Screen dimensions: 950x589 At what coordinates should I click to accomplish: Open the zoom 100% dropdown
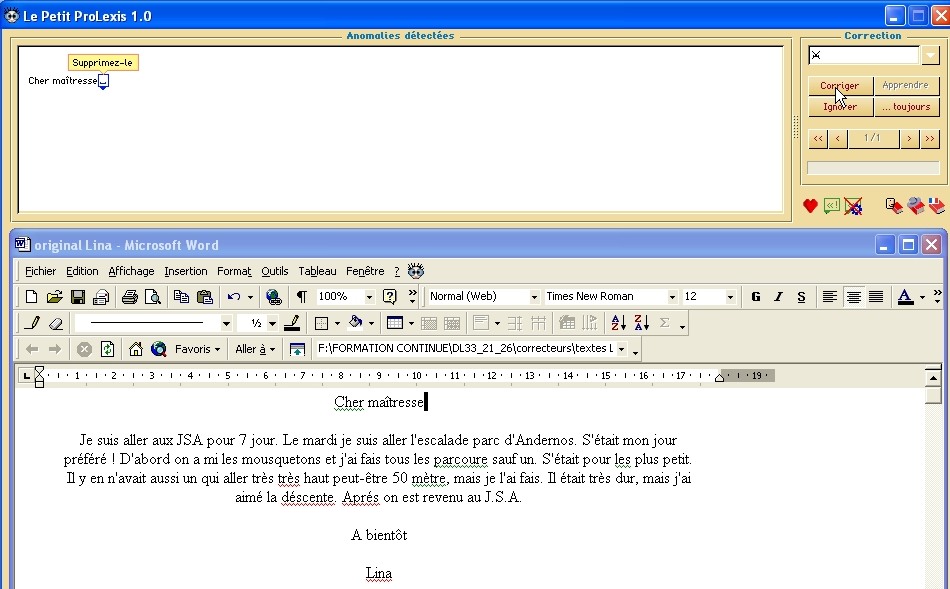pos(369,297)
